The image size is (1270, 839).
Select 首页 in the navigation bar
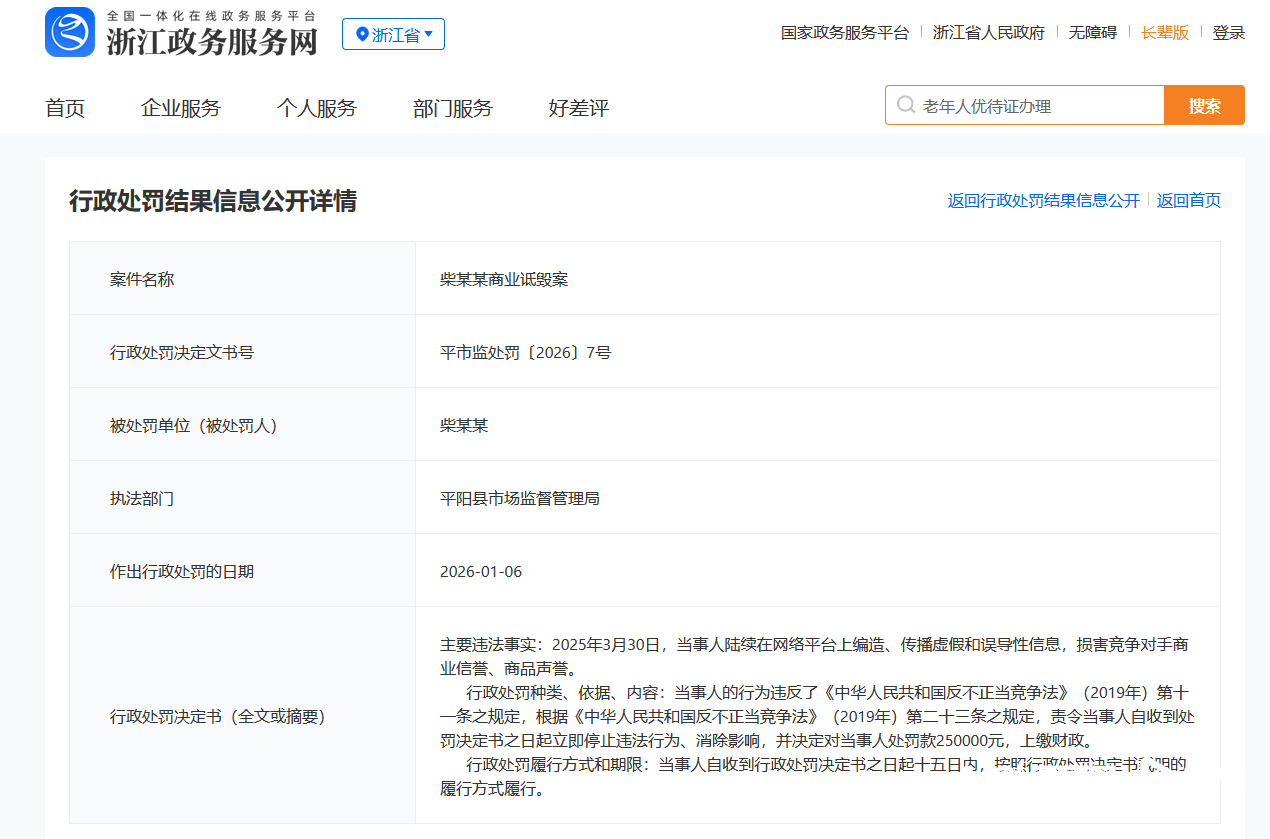65,108
